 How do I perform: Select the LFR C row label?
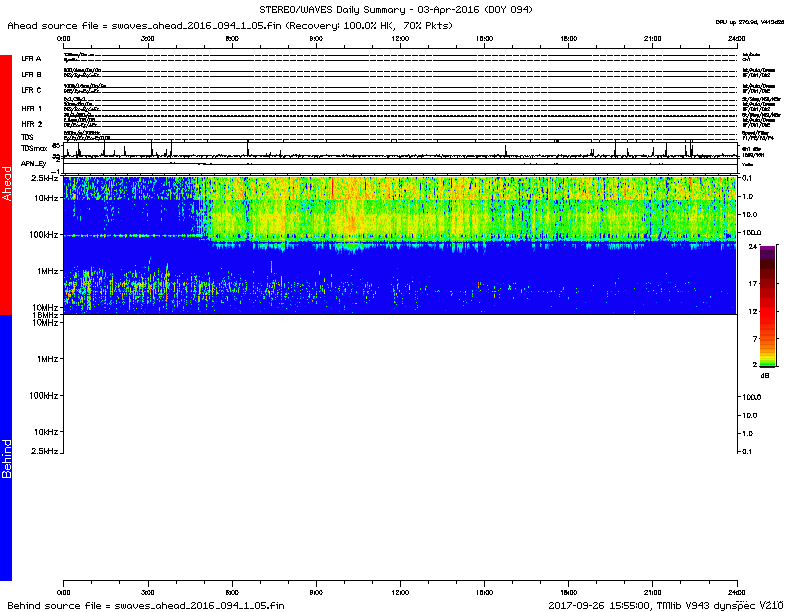(31, 90)
